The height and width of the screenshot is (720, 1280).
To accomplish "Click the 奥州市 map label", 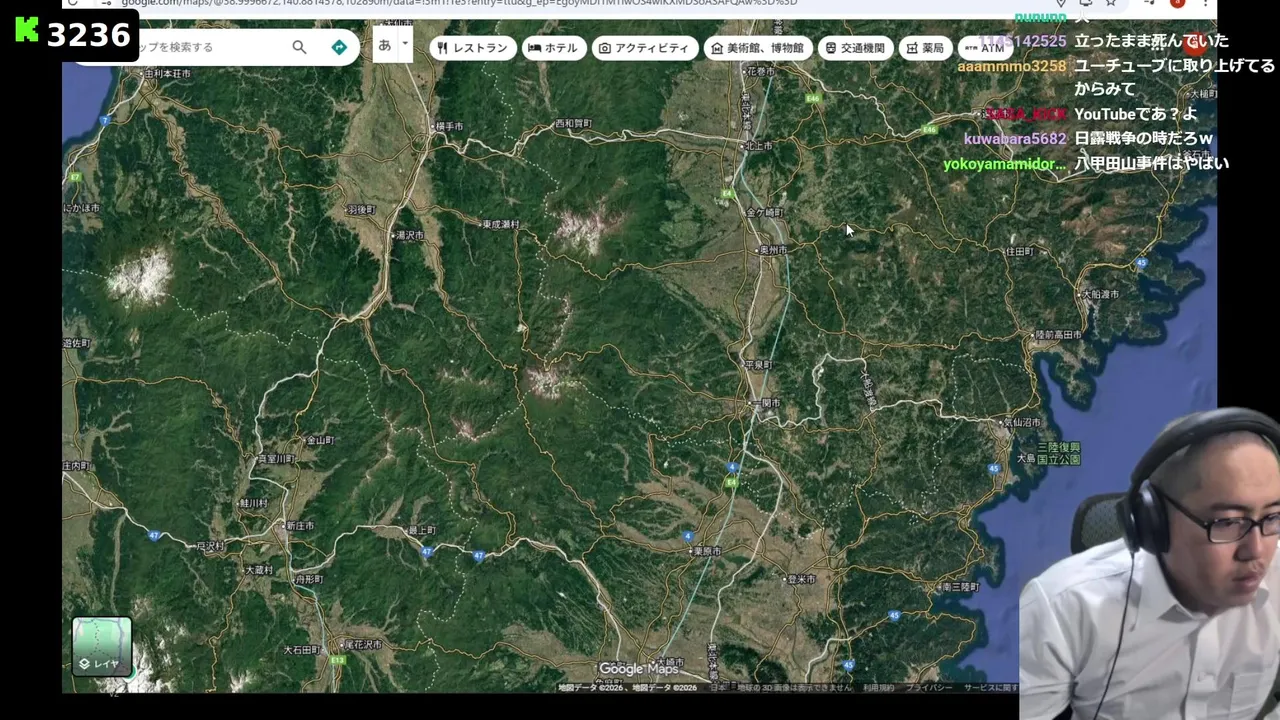I will tap(773, 250).
